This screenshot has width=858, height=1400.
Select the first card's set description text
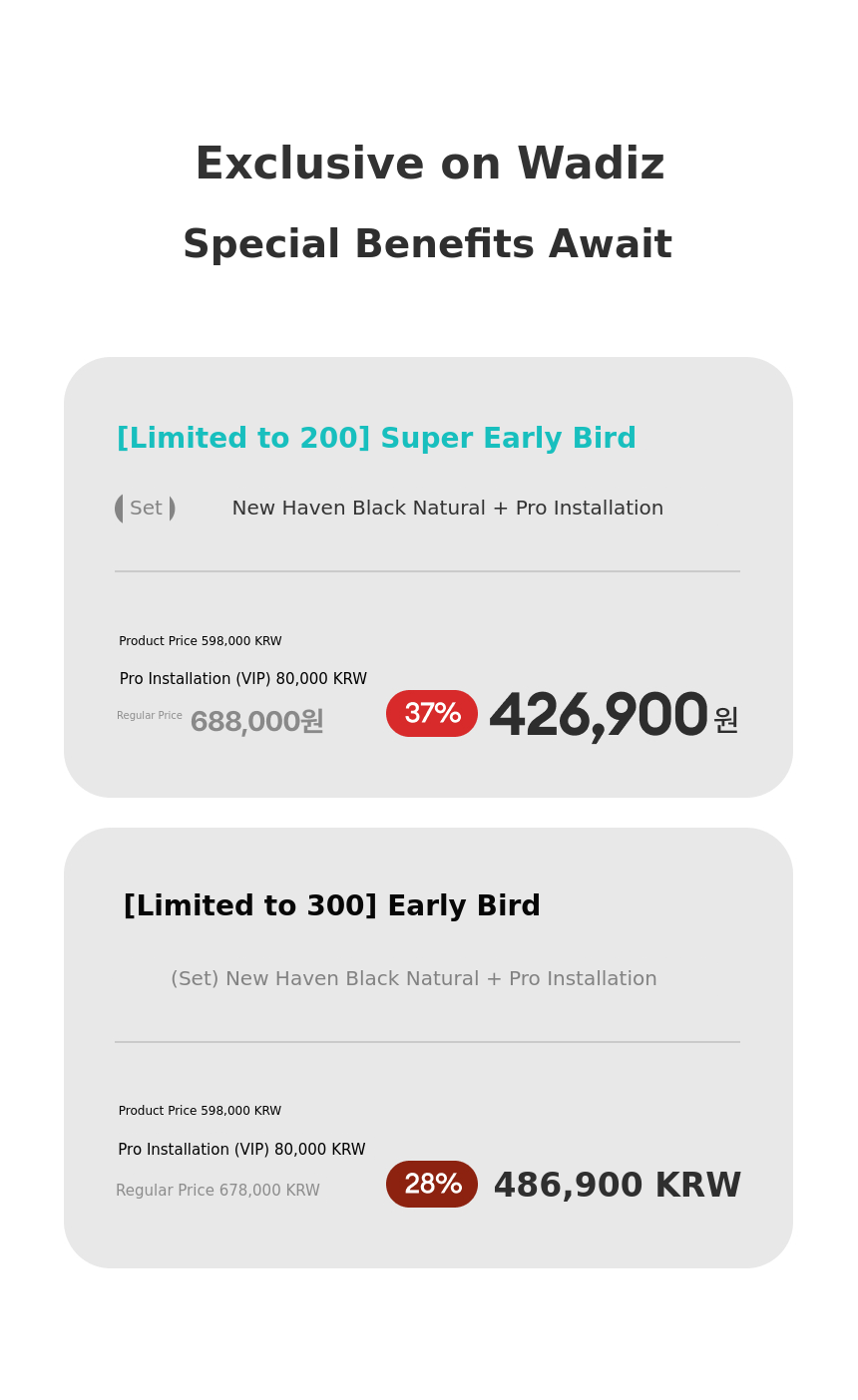tap(447, 509)
